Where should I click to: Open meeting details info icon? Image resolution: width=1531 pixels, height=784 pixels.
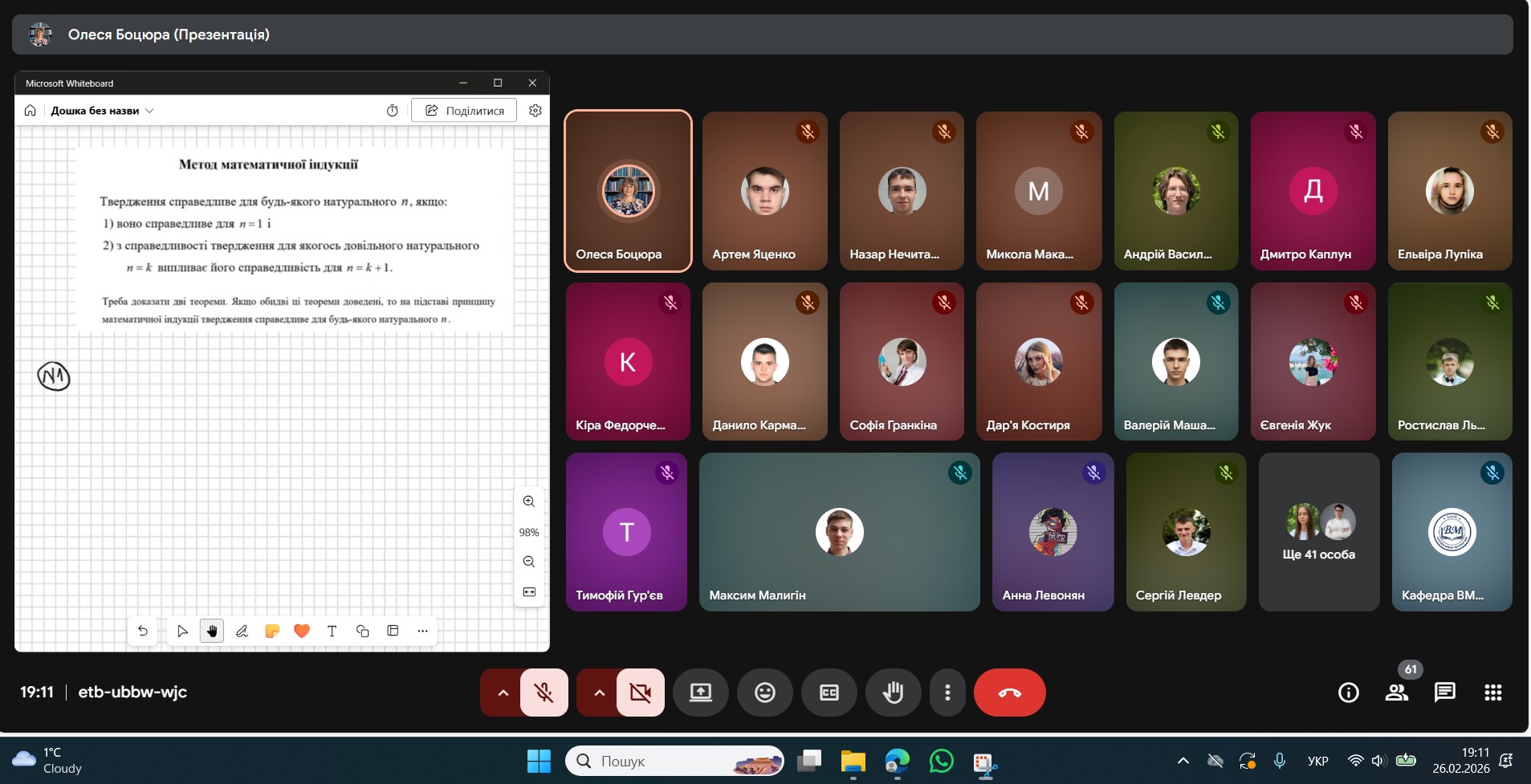click(x=1348, y=693)
